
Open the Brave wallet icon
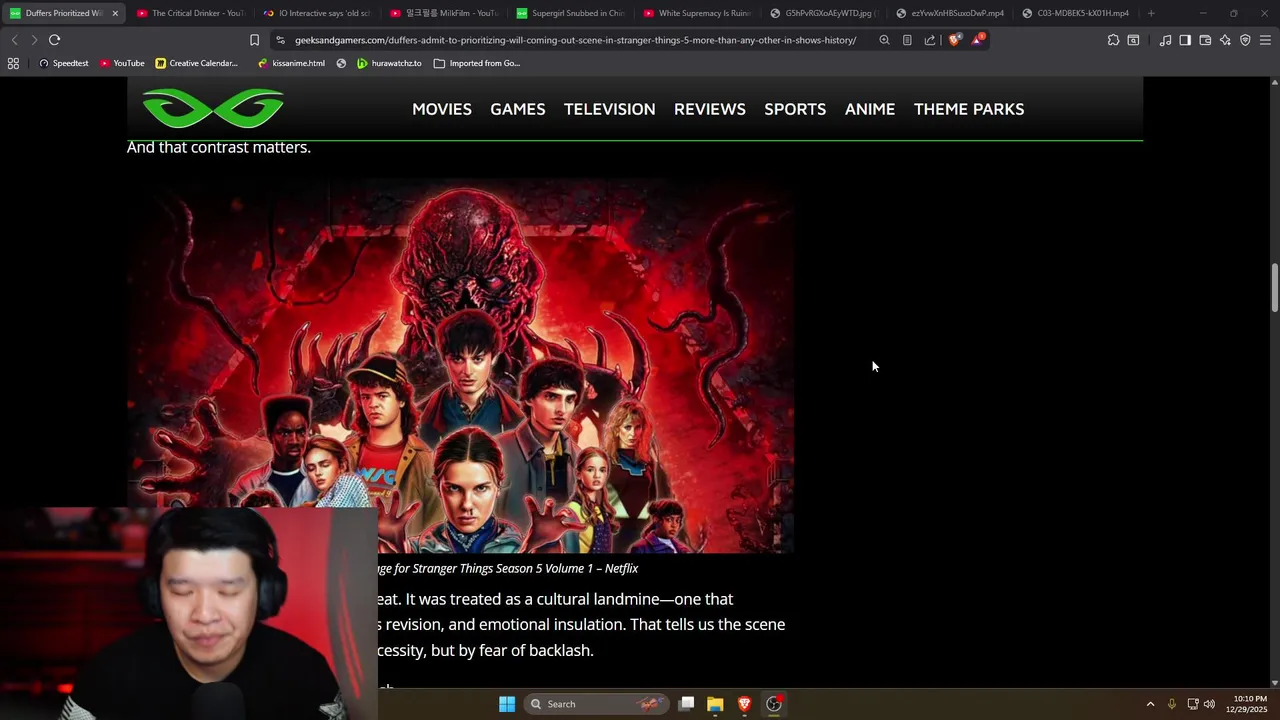pyautogui.click(x=1205, y=40)
